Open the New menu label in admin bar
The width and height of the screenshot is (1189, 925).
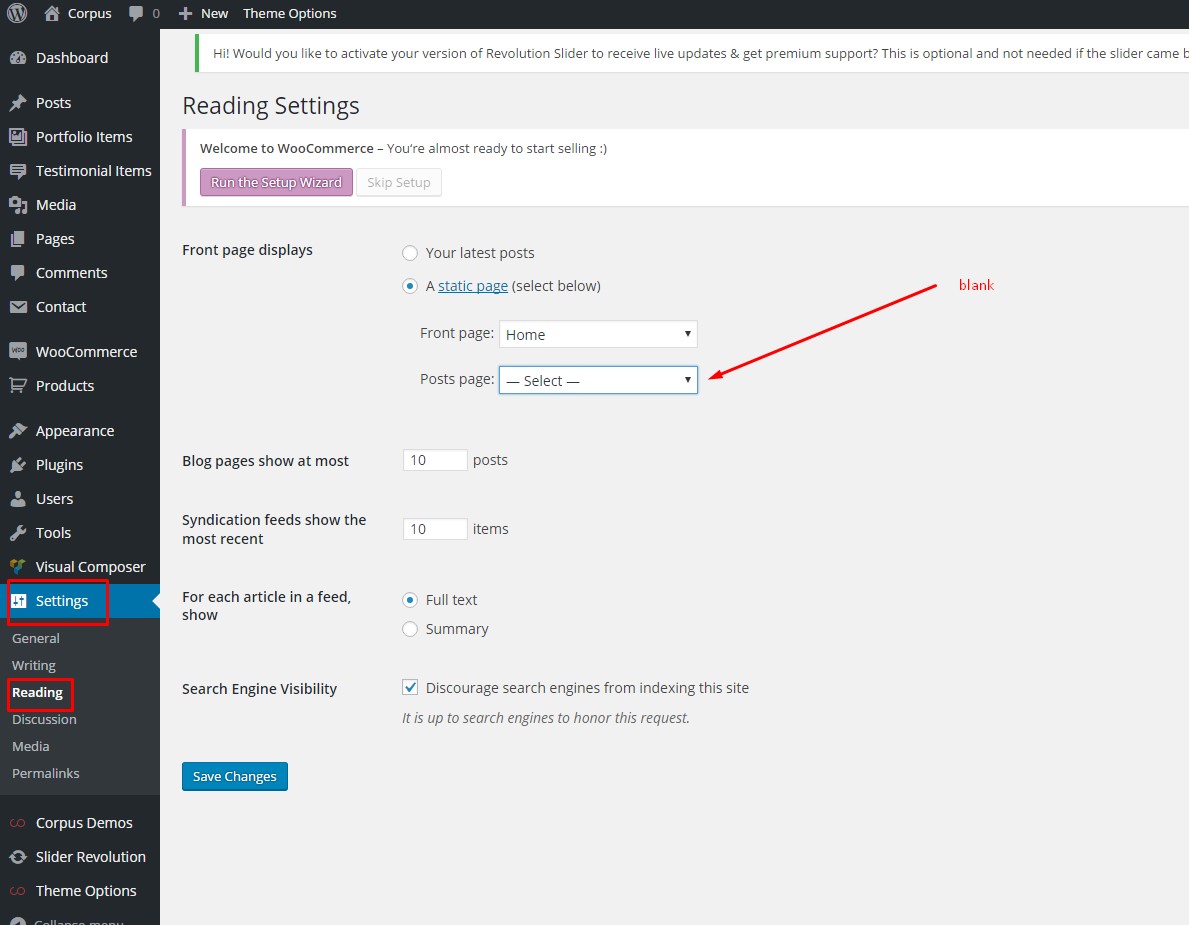pyautogui.click(x=215, y=14)
